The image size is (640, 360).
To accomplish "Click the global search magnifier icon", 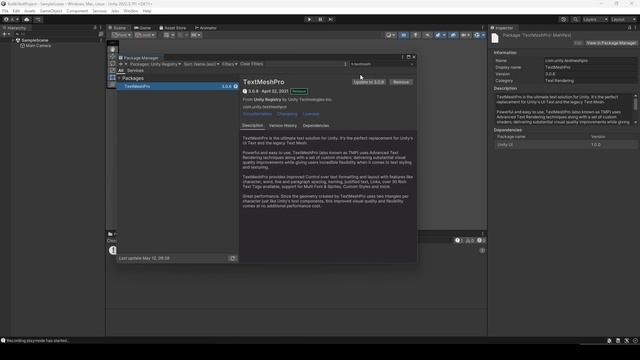I will (575, 19).
